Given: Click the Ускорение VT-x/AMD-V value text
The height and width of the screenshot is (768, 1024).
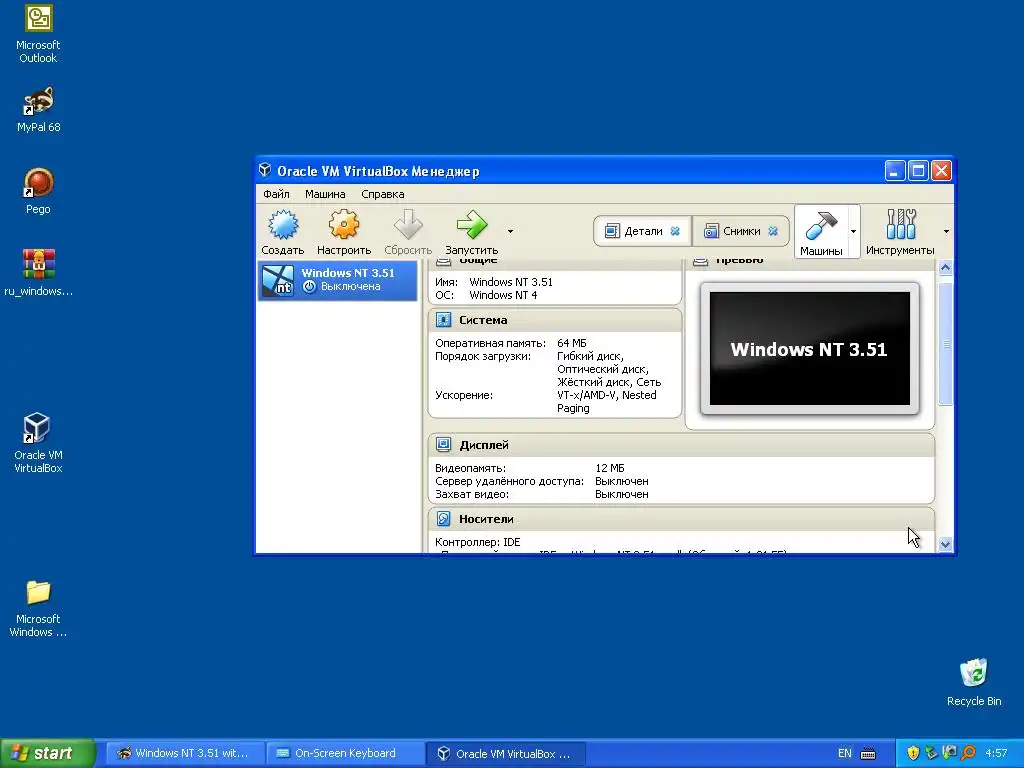Looking at the screenshot, I should (607, 402).
